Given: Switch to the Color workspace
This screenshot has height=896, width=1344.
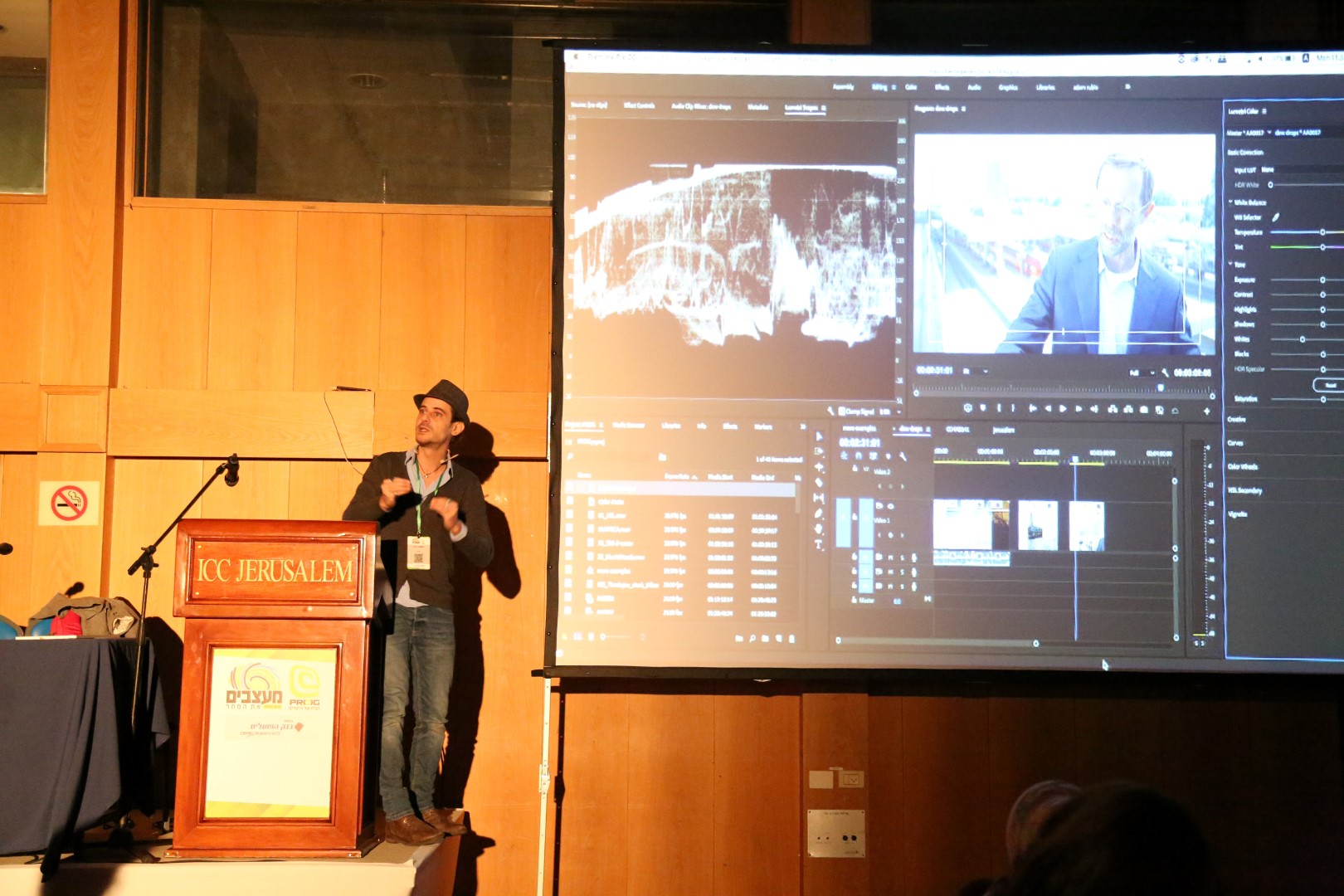Looking at the screenshot, I should coord(911,86).
